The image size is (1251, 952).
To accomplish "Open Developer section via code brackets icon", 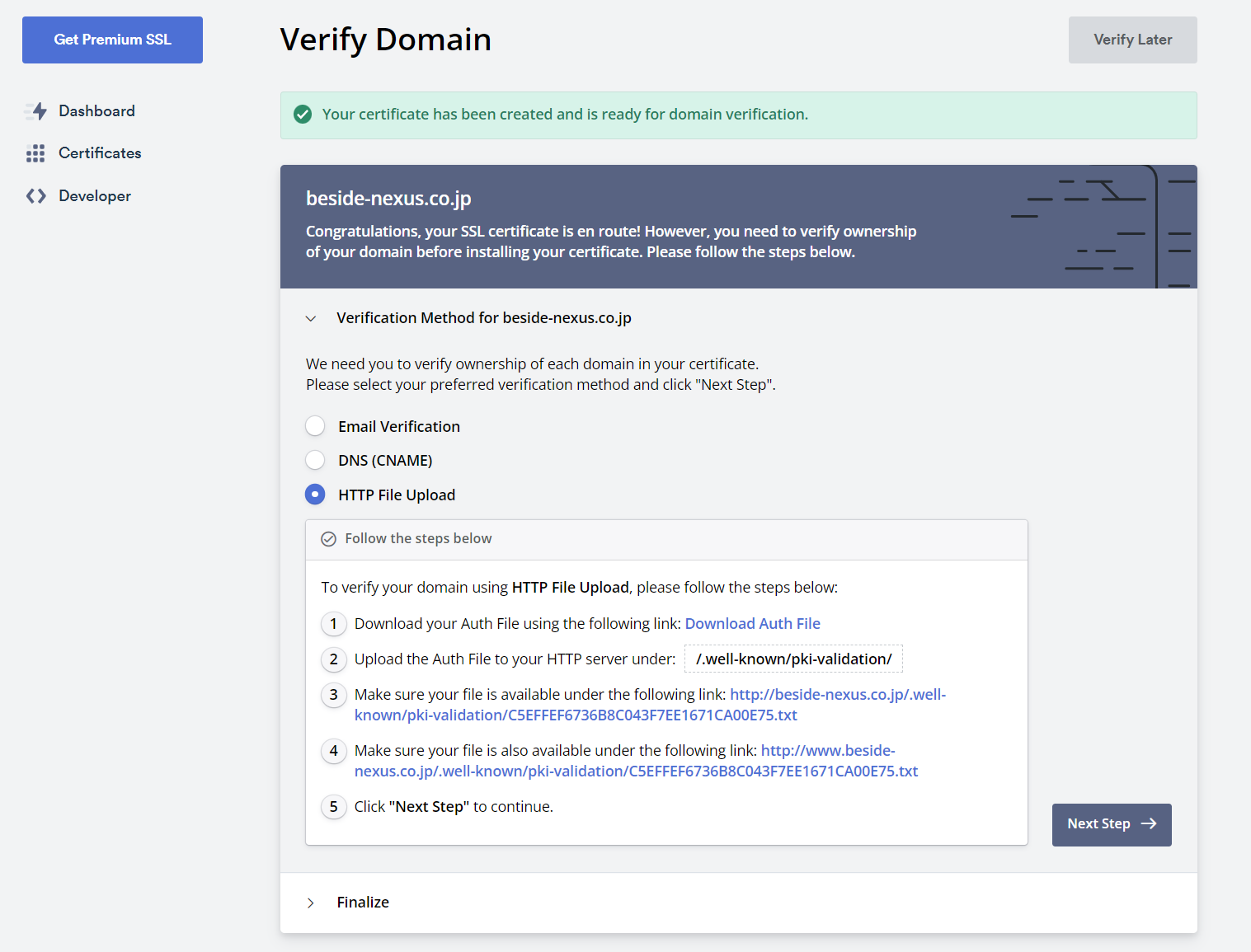I will tap(36, 195).
